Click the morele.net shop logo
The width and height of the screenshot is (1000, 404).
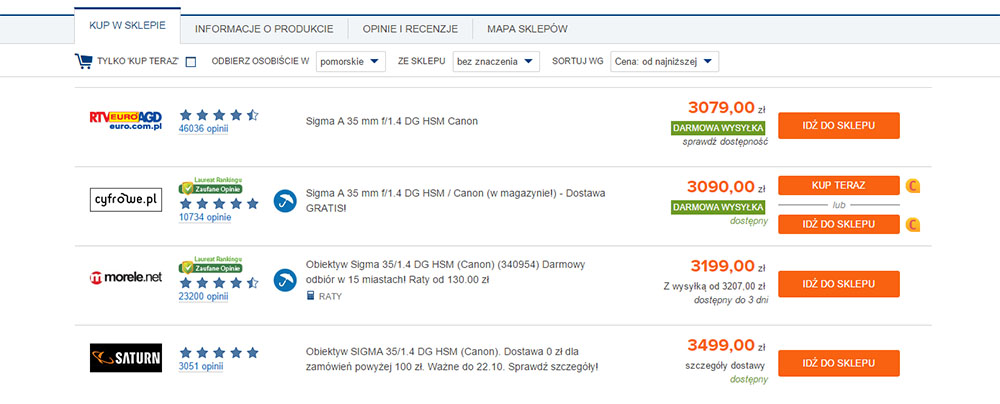point(126,278)
